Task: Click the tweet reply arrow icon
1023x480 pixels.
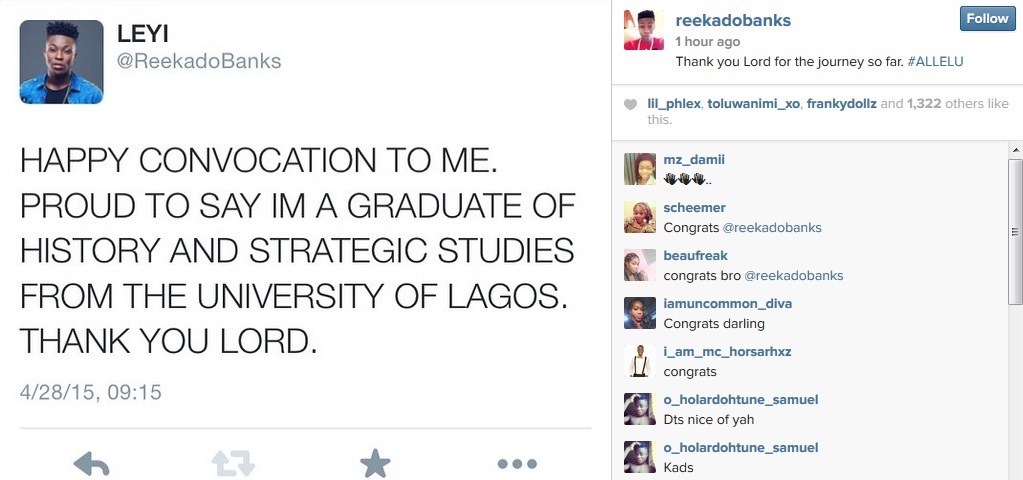Action: [x=91, y=464]
